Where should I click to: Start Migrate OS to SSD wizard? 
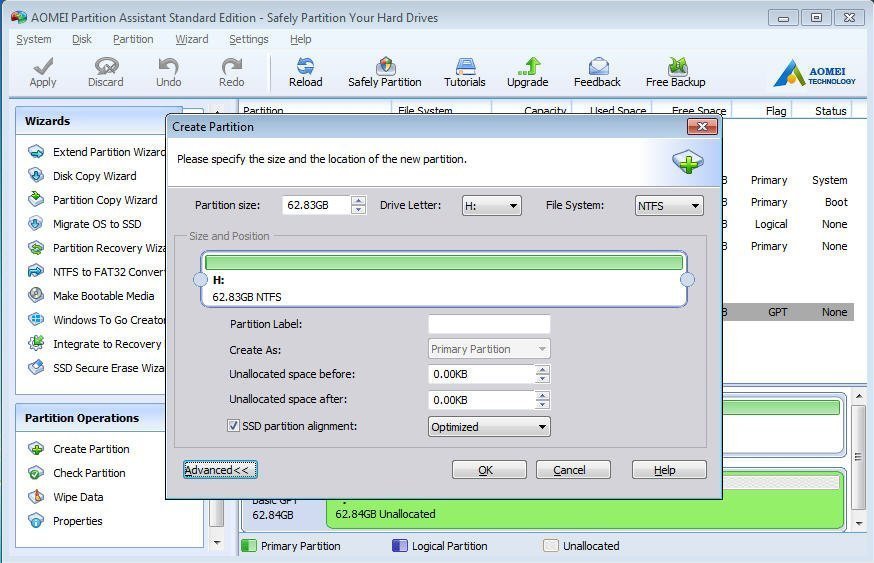(85, 224)
